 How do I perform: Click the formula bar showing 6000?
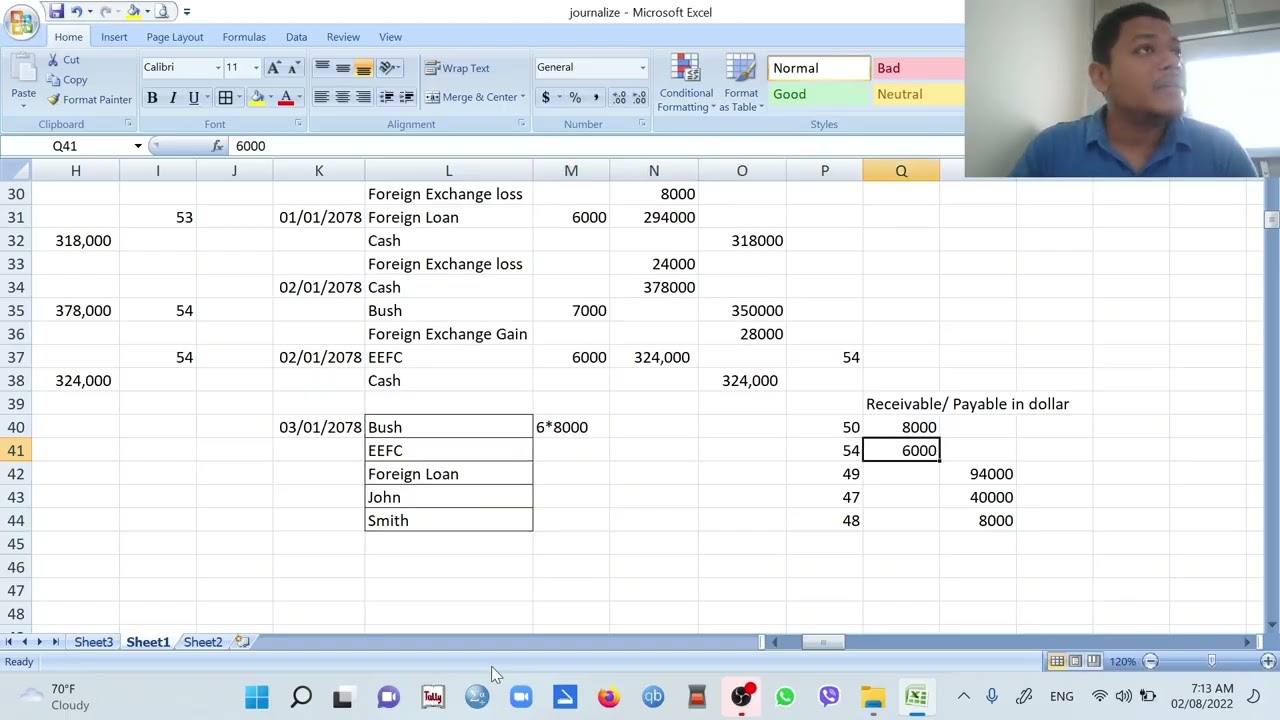(x=598, y=146)
